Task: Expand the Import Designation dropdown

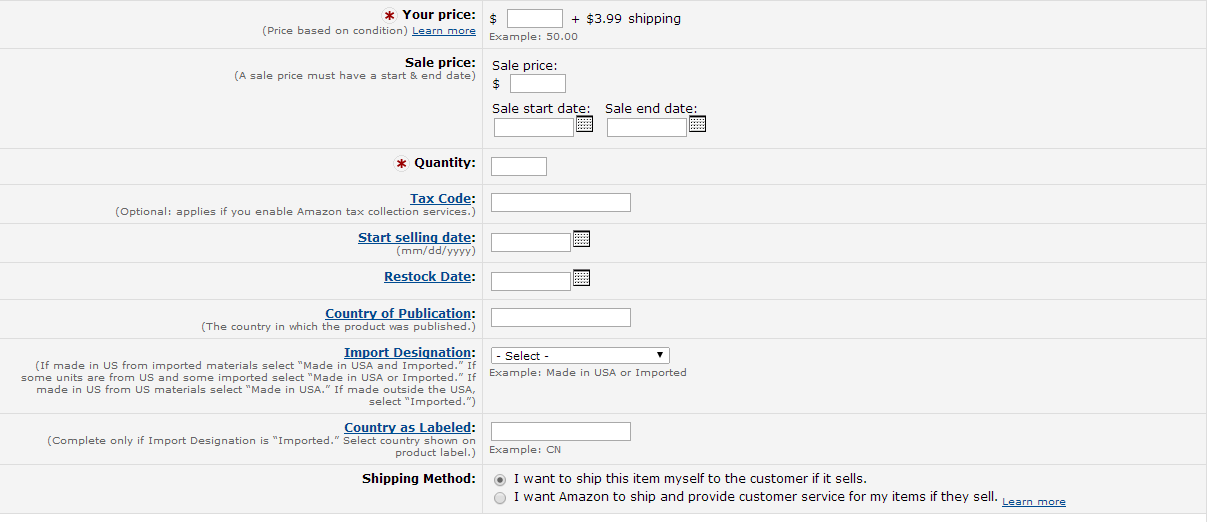Action: pyautogui.click(x=579, y=356)
